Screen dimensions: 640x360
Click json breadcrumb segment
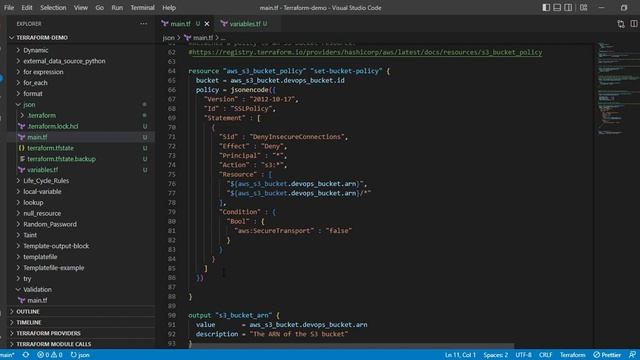click(168, 38)
